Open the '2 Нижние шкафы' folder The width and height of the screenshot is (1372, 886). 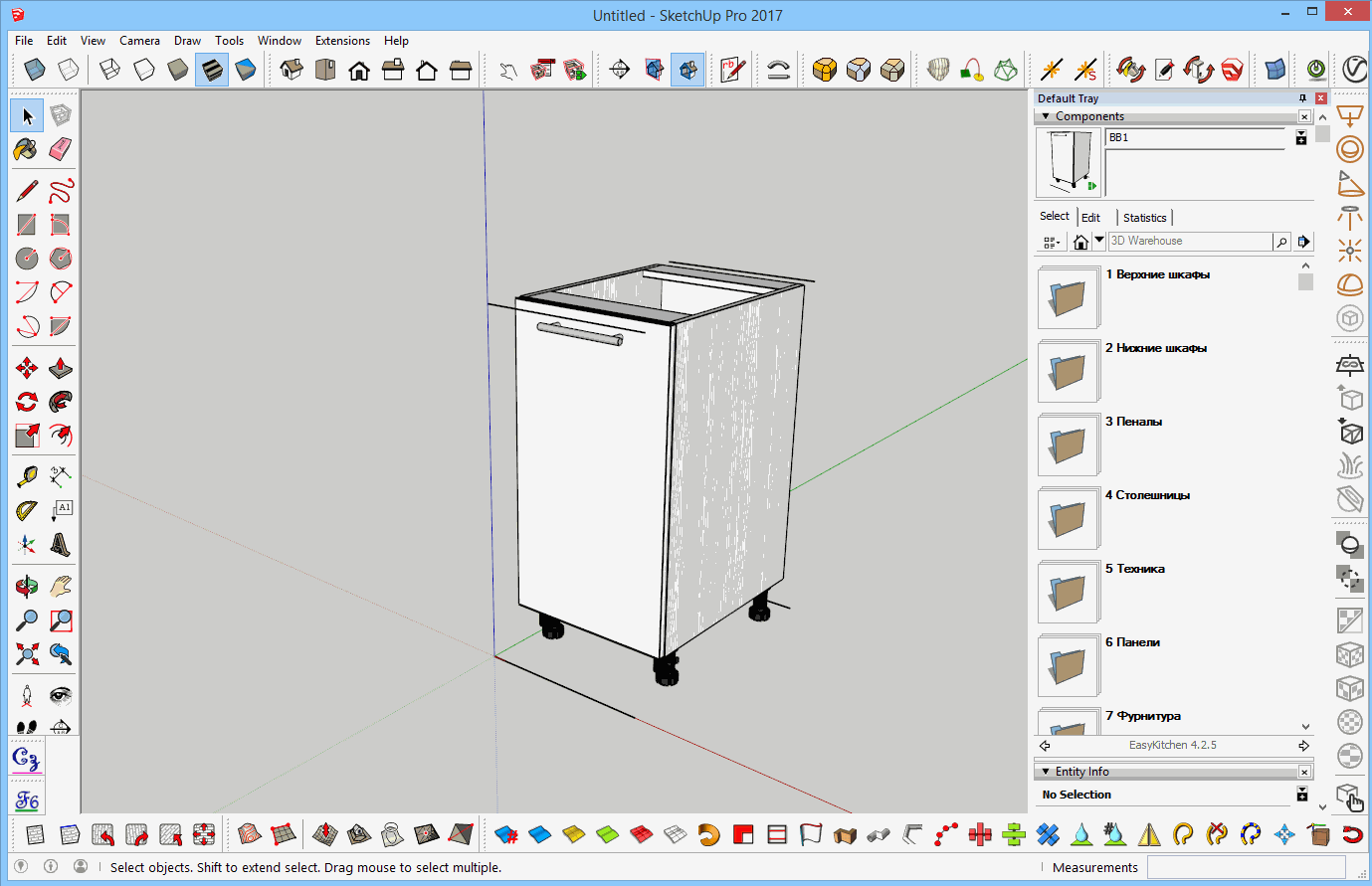[x=1068, y=371]
